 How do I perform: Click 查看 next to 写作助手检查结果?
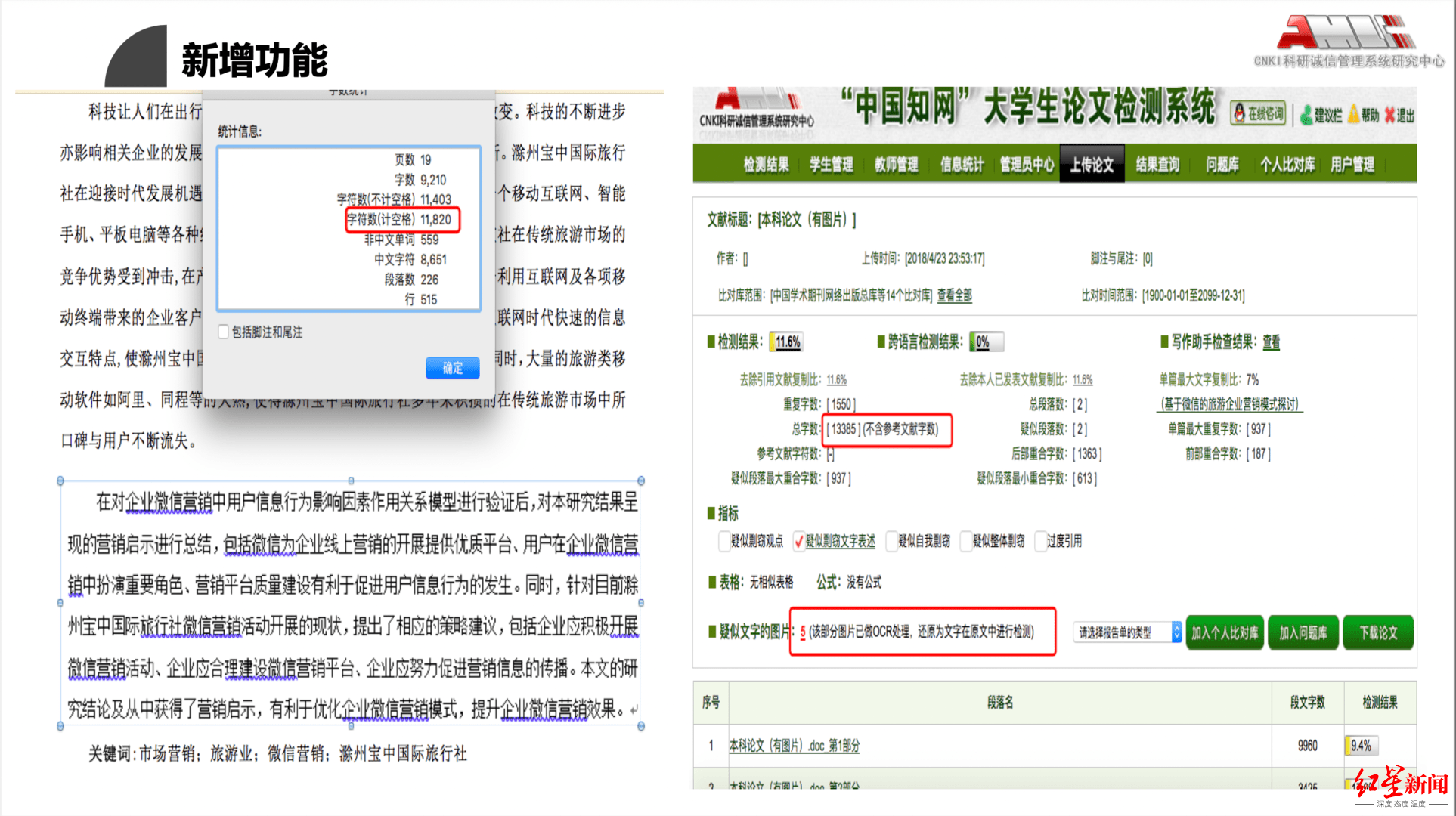[x=1271, y=342]
